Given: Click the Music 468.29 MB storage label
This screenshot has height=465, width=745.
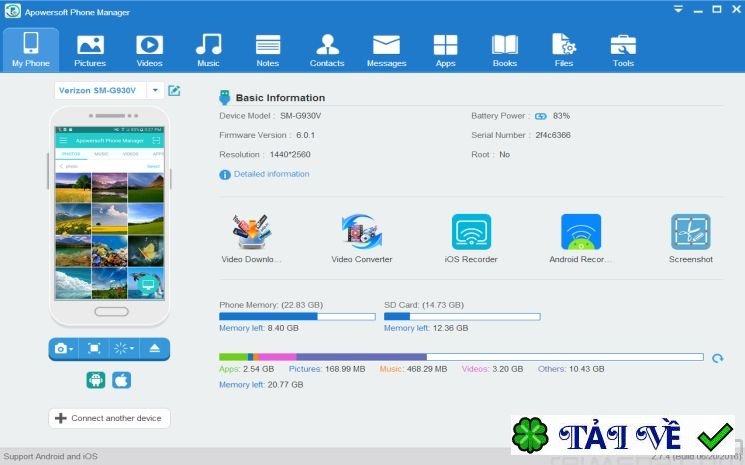Looking at the screenshot, I should (413, 369).
